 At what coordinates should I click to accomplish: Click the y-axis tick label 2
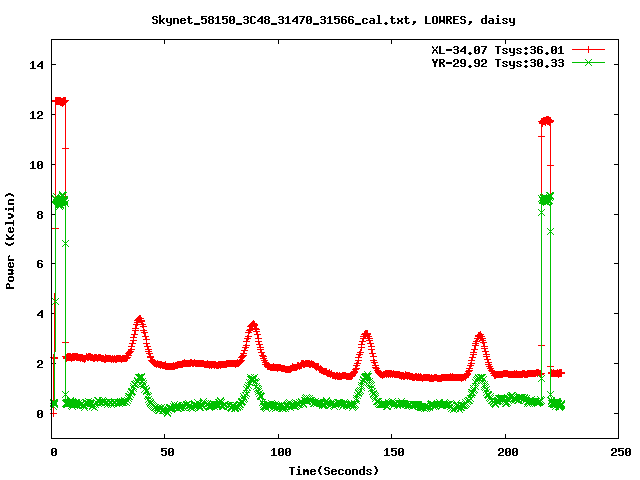tap(40, 364)
